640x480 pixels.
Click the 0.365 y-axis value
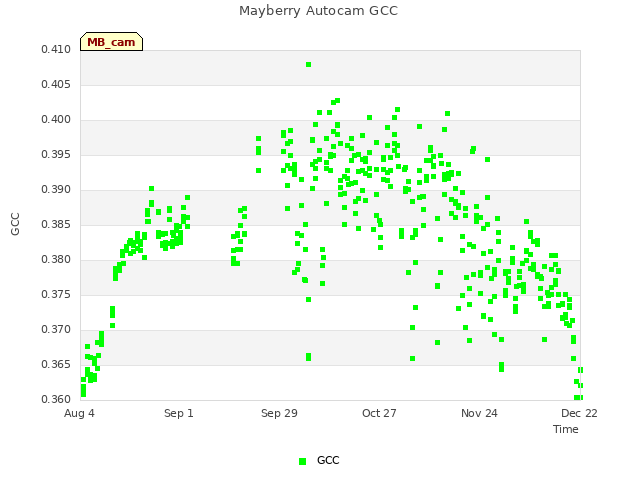point(56,364)
